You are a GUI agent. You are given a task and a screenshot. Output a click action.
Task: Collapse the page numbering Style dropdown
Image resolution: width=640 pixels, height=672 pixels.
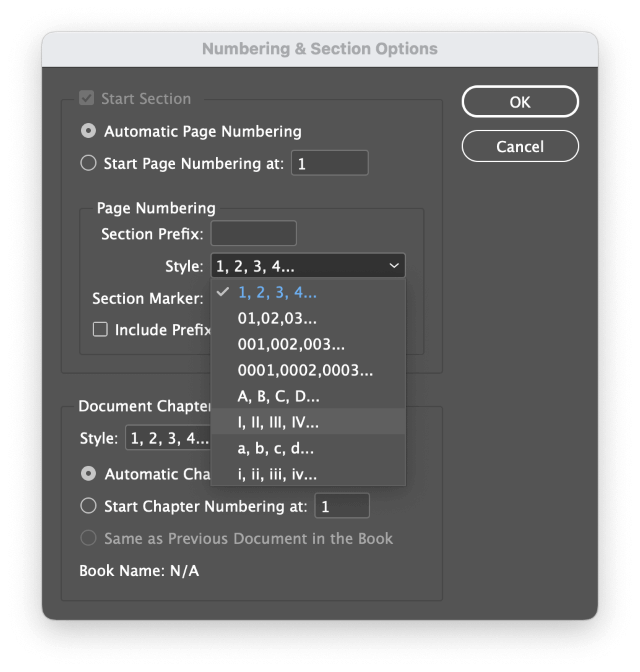(306, 266)
